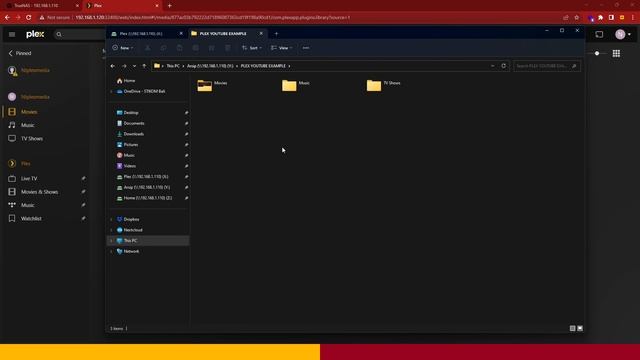This screenshot has height=360, width=640.
Task: Open the Sort dropdown in Explorer toolbar
Action: (251, 48)
